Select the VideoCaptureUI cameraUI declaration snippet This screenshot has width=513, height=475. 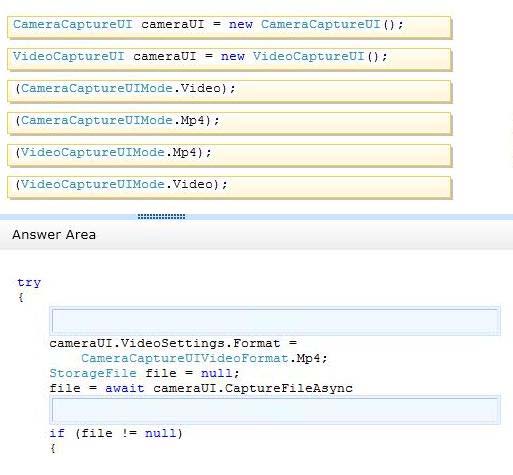tap(229, 59)
